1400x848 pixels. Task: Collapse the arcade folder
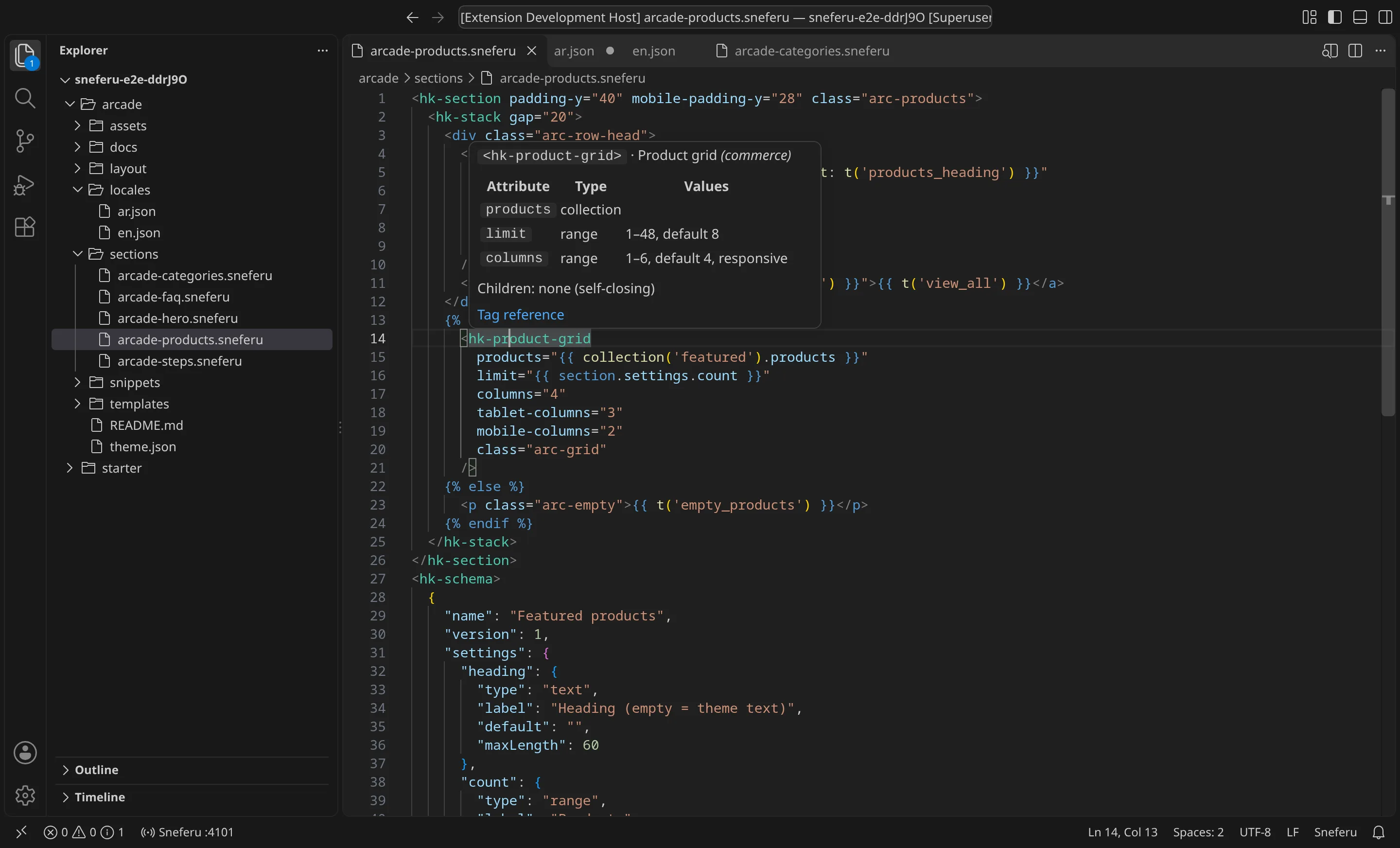[192, 104]
